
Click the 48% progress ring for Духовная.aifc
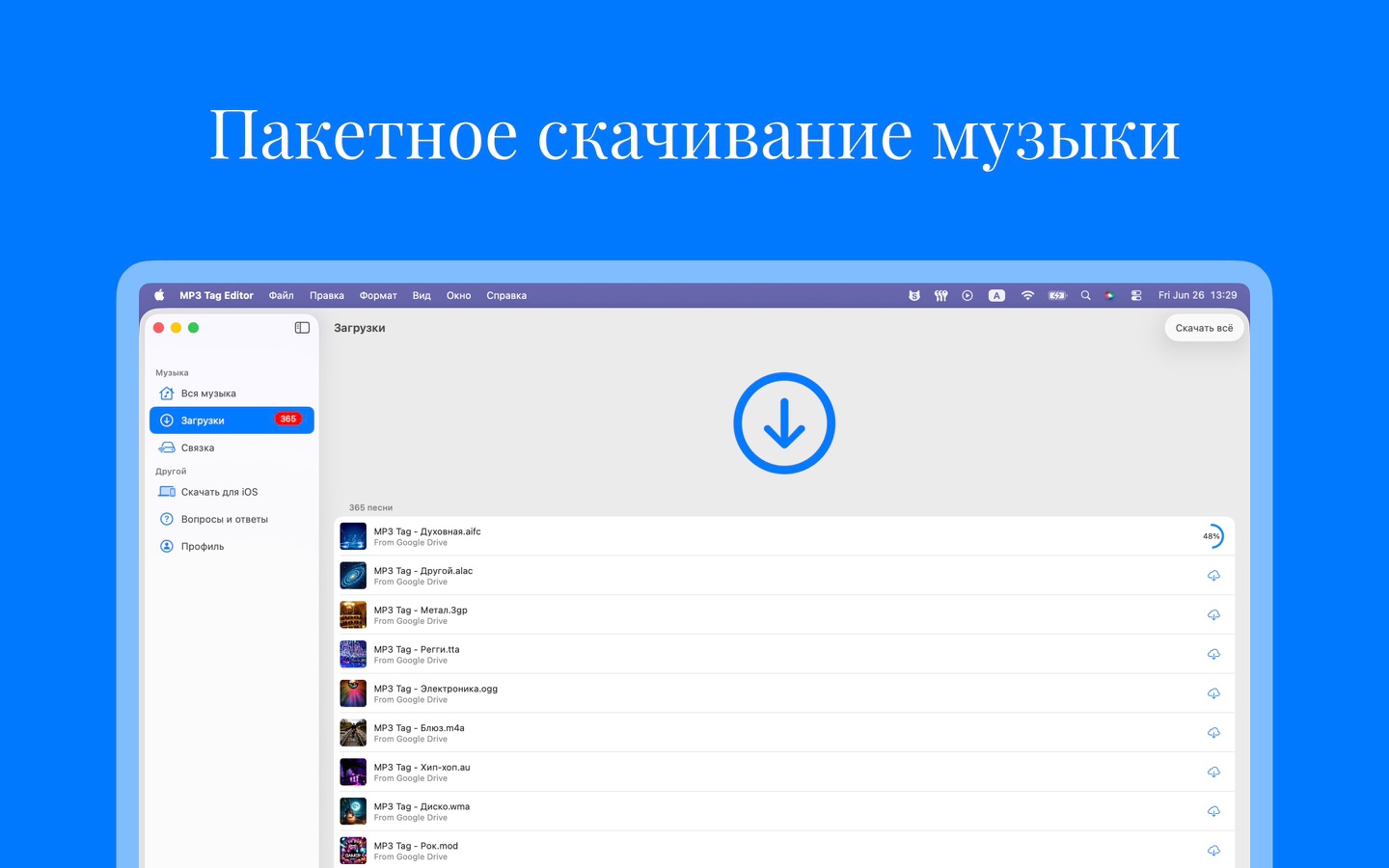click(1212, 536)
